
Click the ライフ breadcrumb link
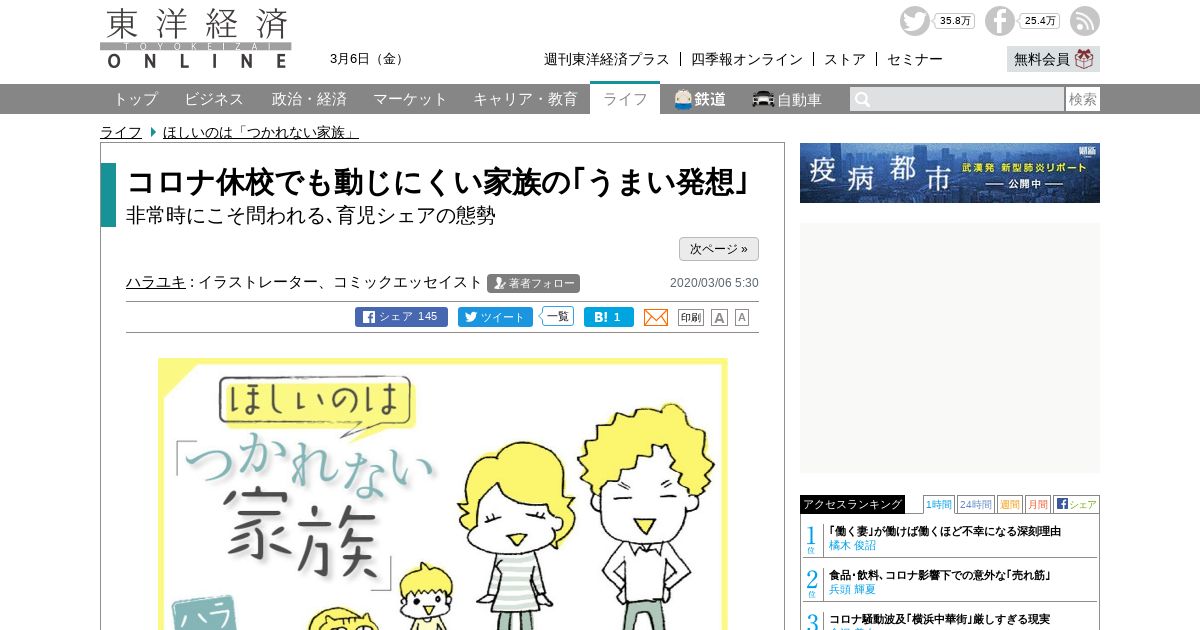point(121,132)
